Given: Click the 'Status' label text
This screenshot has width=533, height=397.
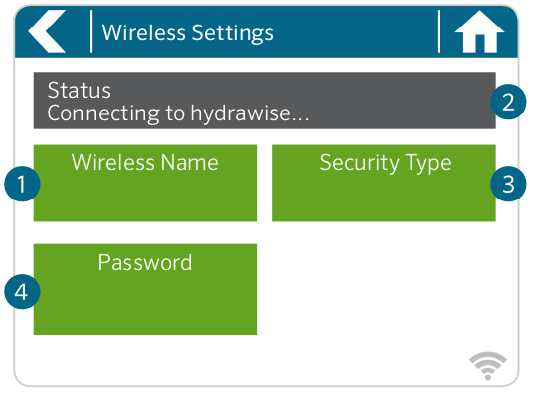Looking at the screenshot, I should coord(79,90).
